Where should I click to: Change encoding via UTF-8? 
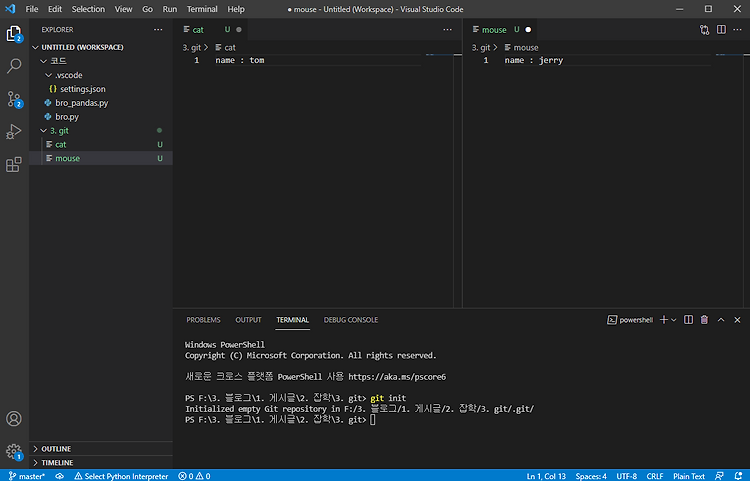pos(627,476)
